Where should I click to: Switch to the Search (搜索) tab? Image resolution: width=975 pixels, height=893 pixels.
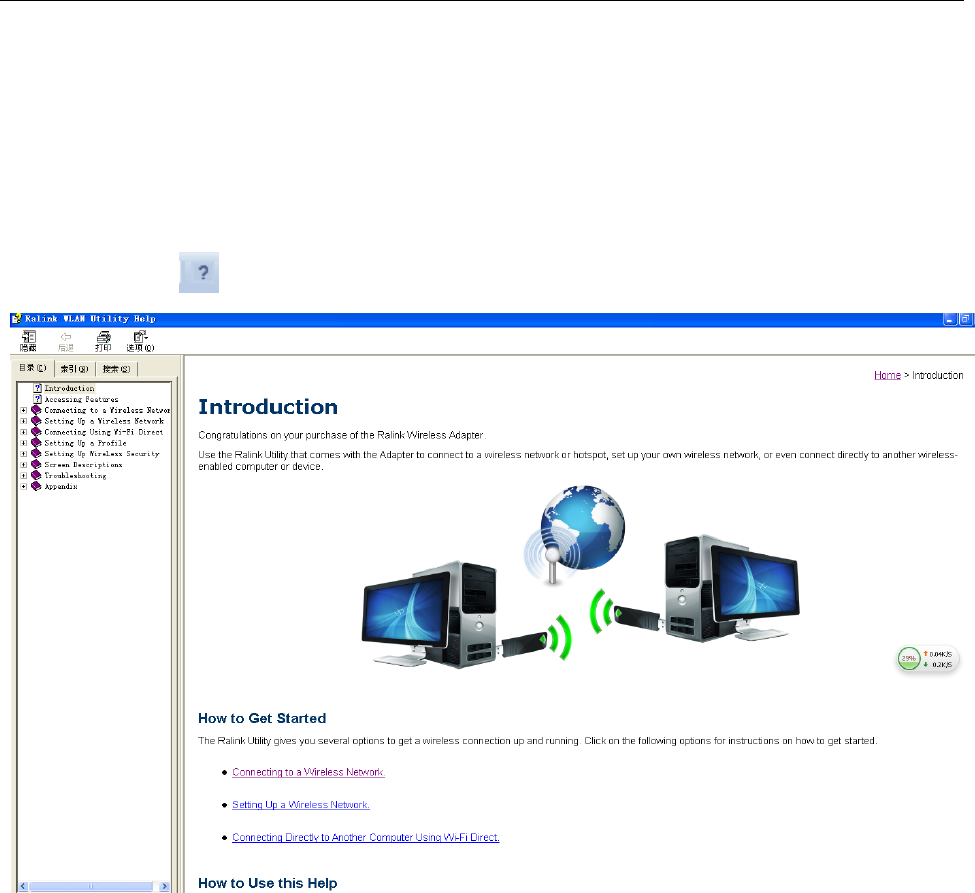[116, 369]
